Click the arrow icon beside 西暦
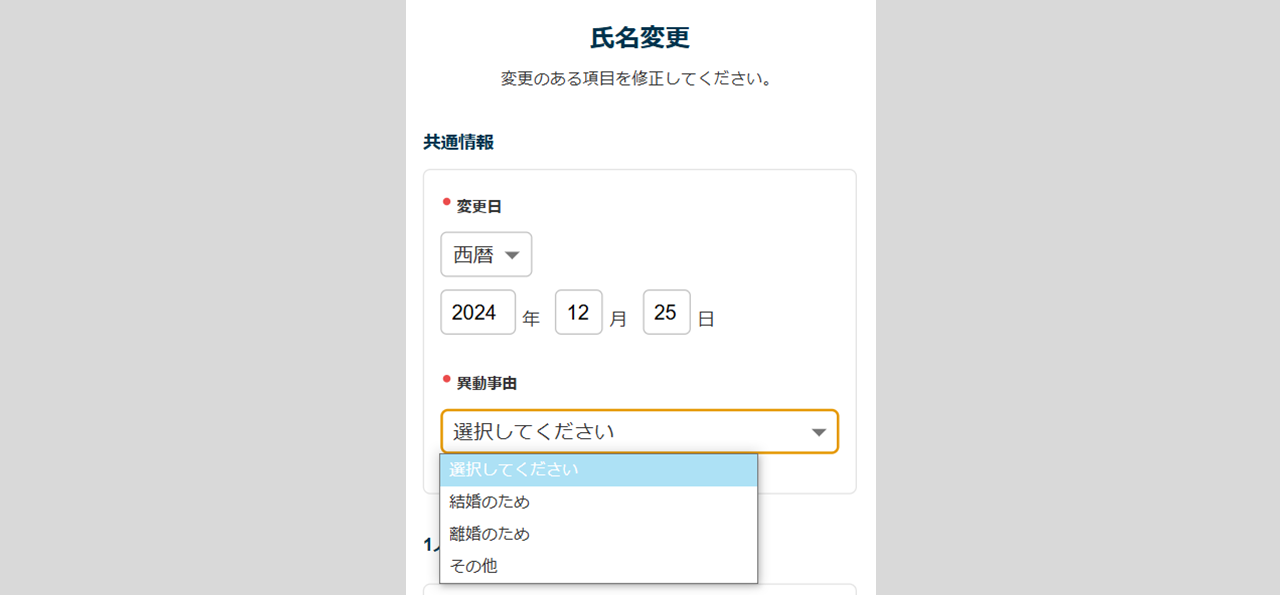This screenshot has height=595, width=1280. pyautogui.click(x=512, y=255)
